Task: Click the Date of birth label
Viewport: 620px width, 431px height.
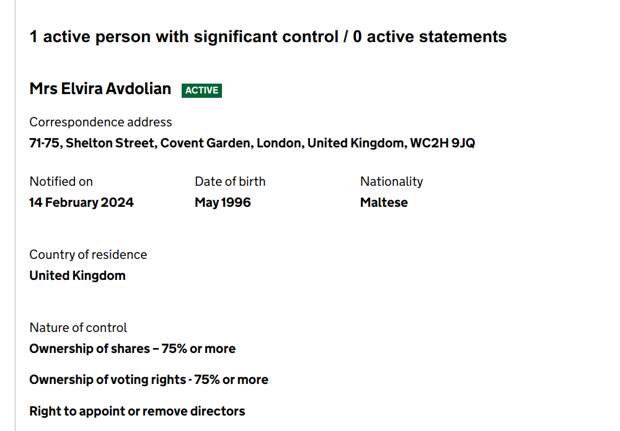Action: [x=230, y=181]
